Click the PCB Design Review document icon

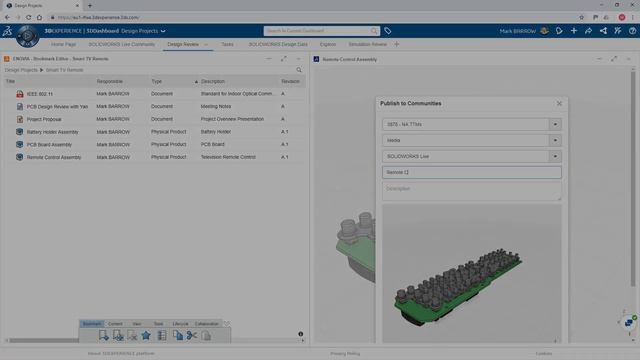click(x=20, y=107)
